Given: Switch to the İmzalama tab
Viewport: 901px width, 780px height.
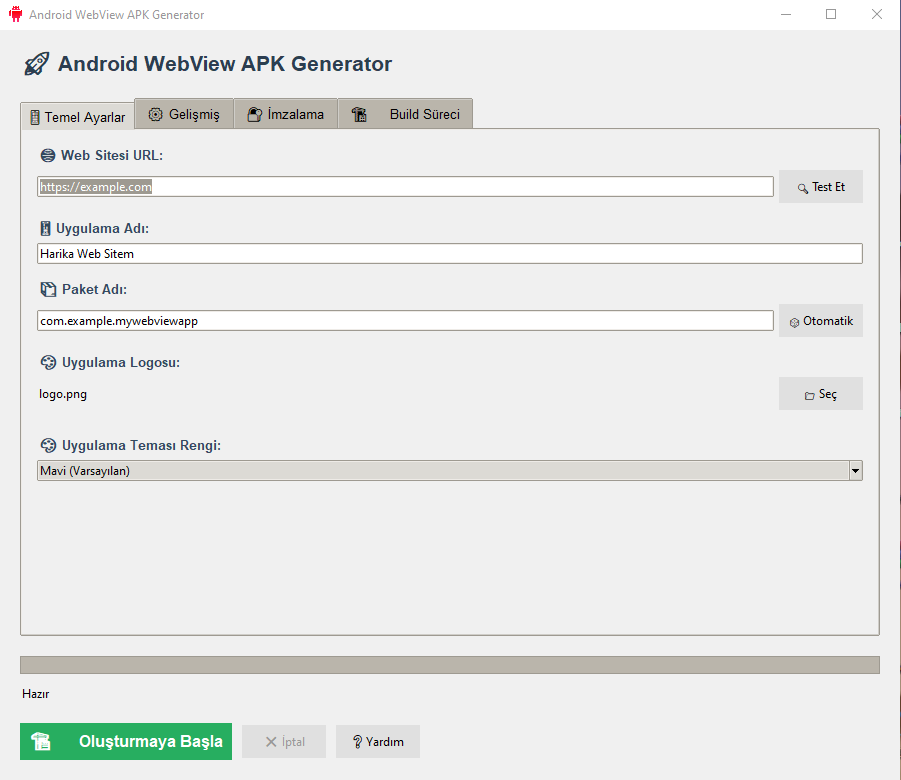Looking at the screenshot, I should click(286, 114).
